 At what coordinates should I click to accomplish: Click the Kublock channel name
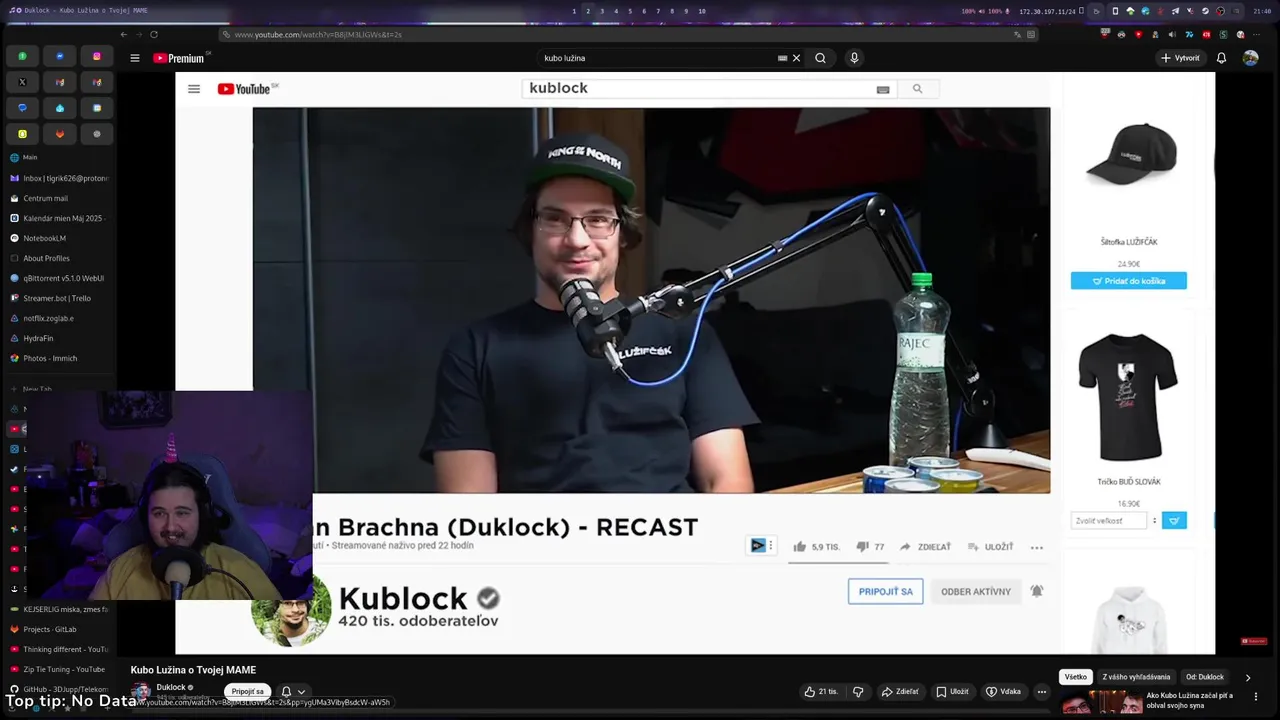[x=403, y=599]
